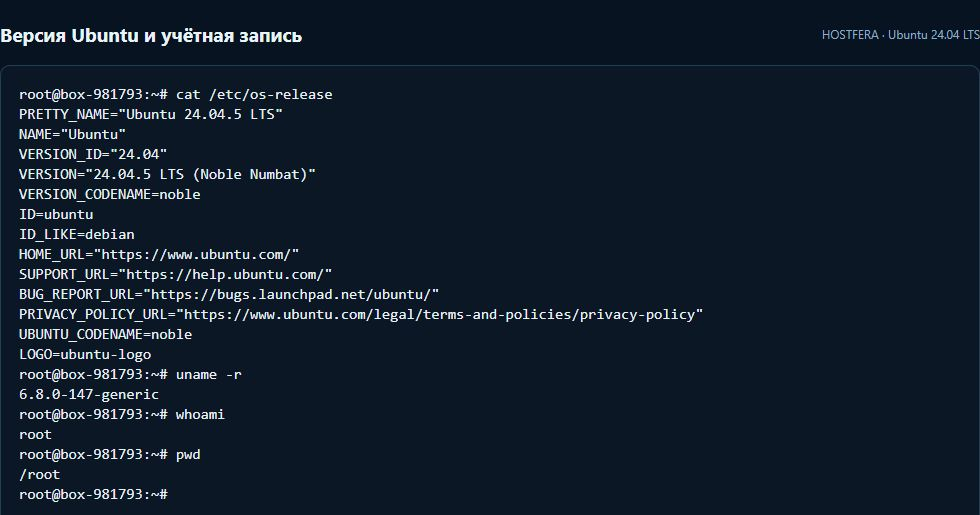Click the NAME="Ubuntu" line
This screenshot has height=515, width=980.
click(x=72, y=134)
